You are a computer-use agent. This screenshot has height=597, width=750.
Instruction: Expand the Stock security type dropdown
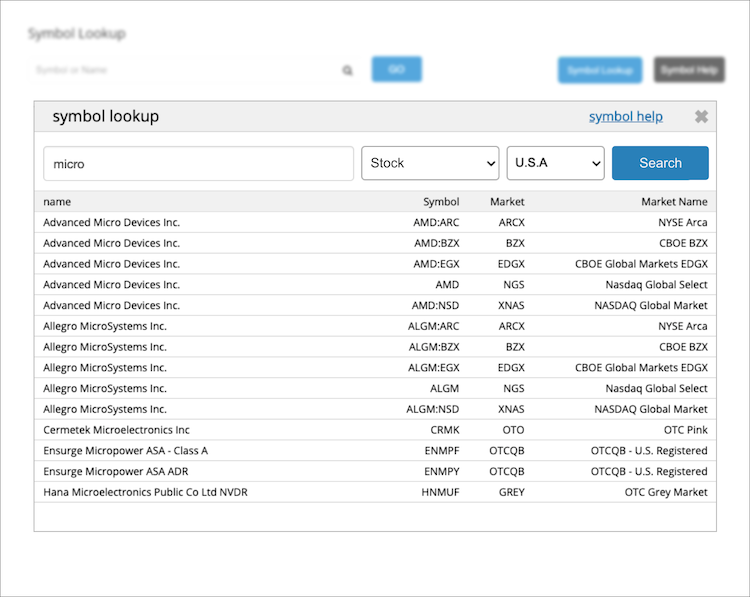click(430, 163)
